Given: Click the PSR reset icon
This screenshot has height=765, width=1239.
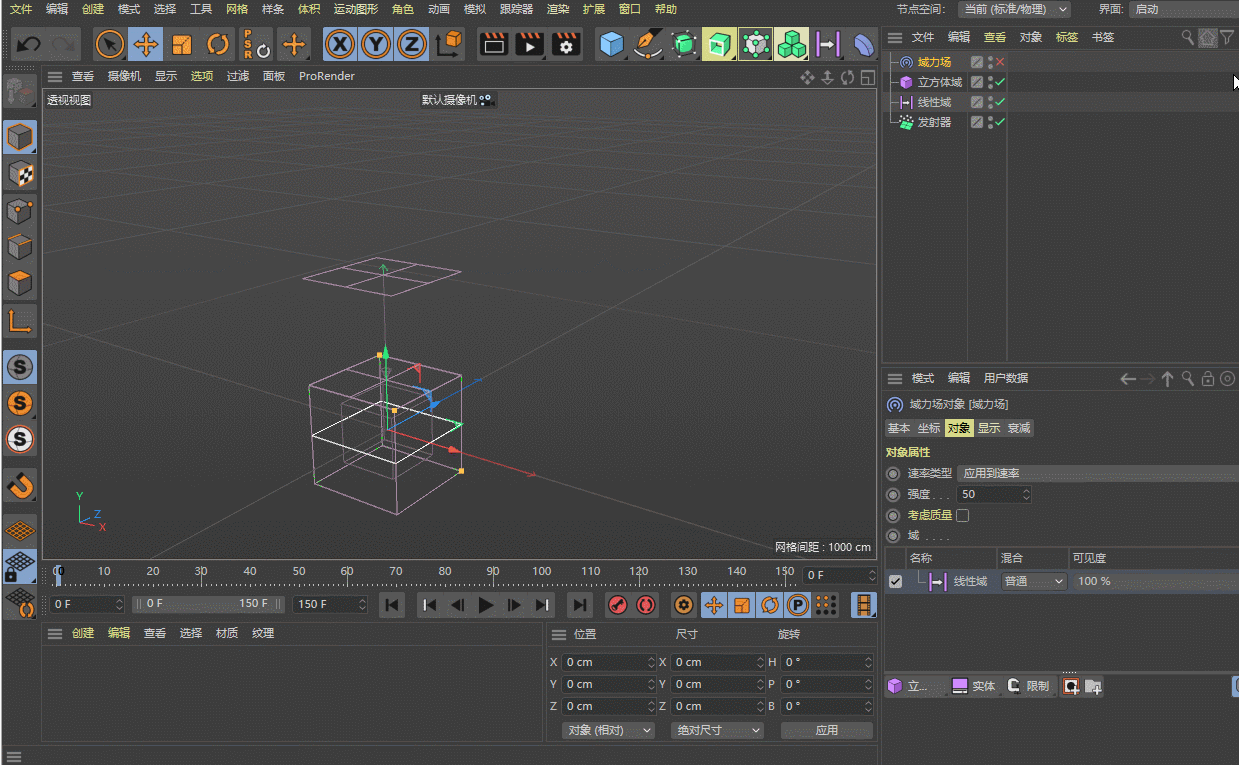Looking at the screenshot, I should [256, 45].
